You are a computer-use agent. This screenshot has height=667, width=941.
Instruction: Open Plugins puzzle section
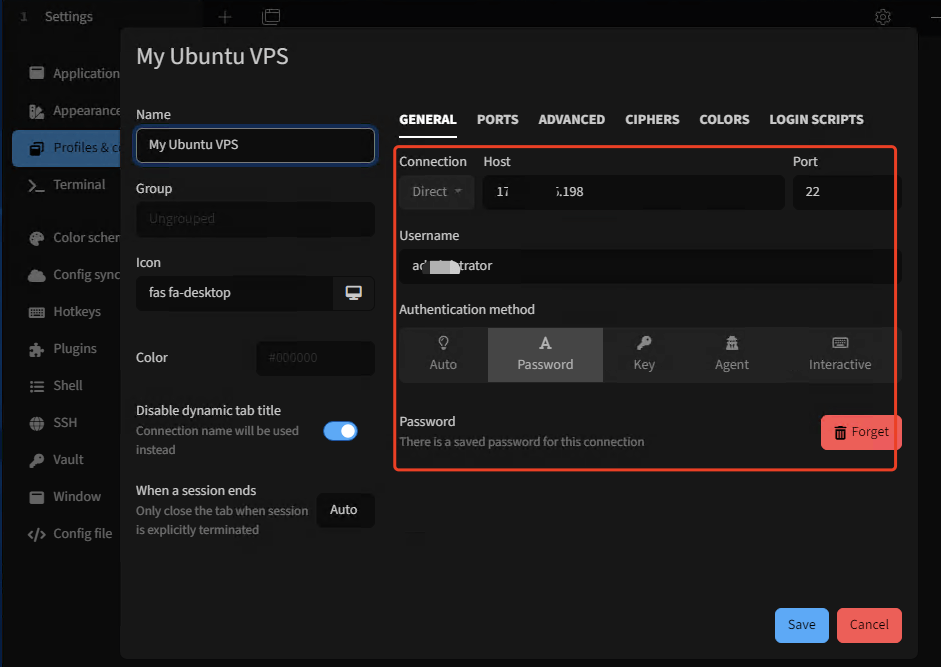62,349
